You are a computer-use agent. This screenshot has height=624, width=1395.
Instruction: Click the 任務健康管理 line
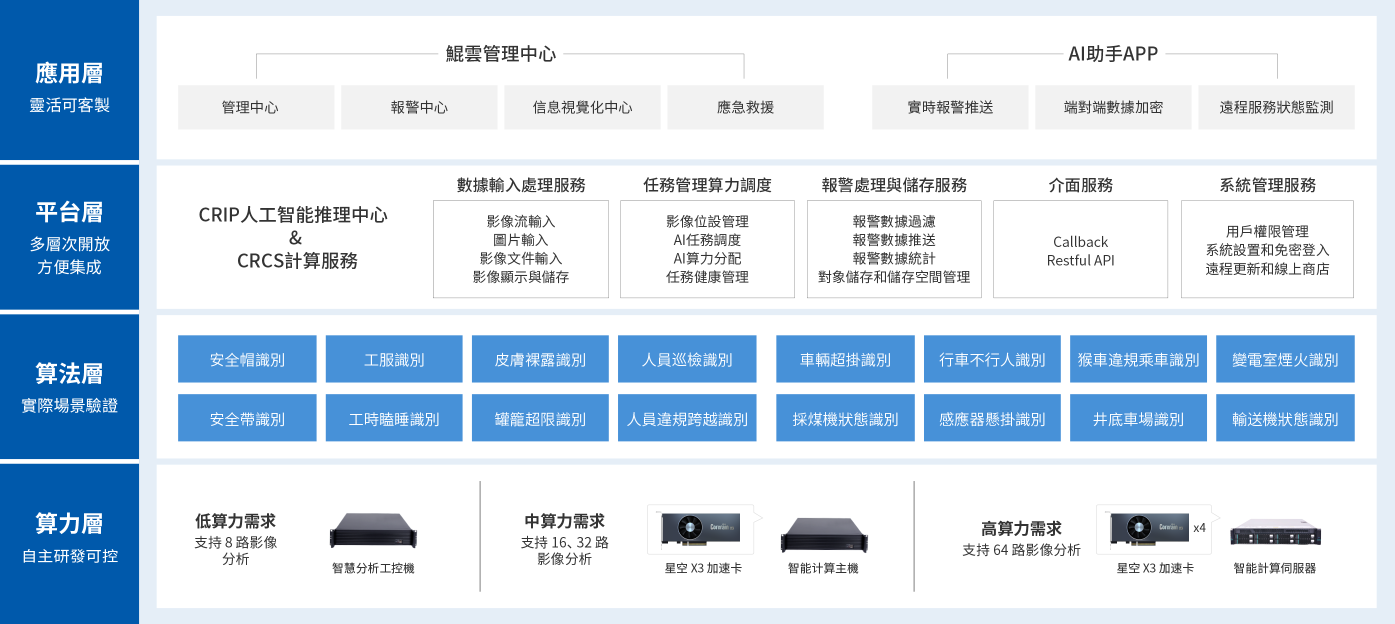707,277
